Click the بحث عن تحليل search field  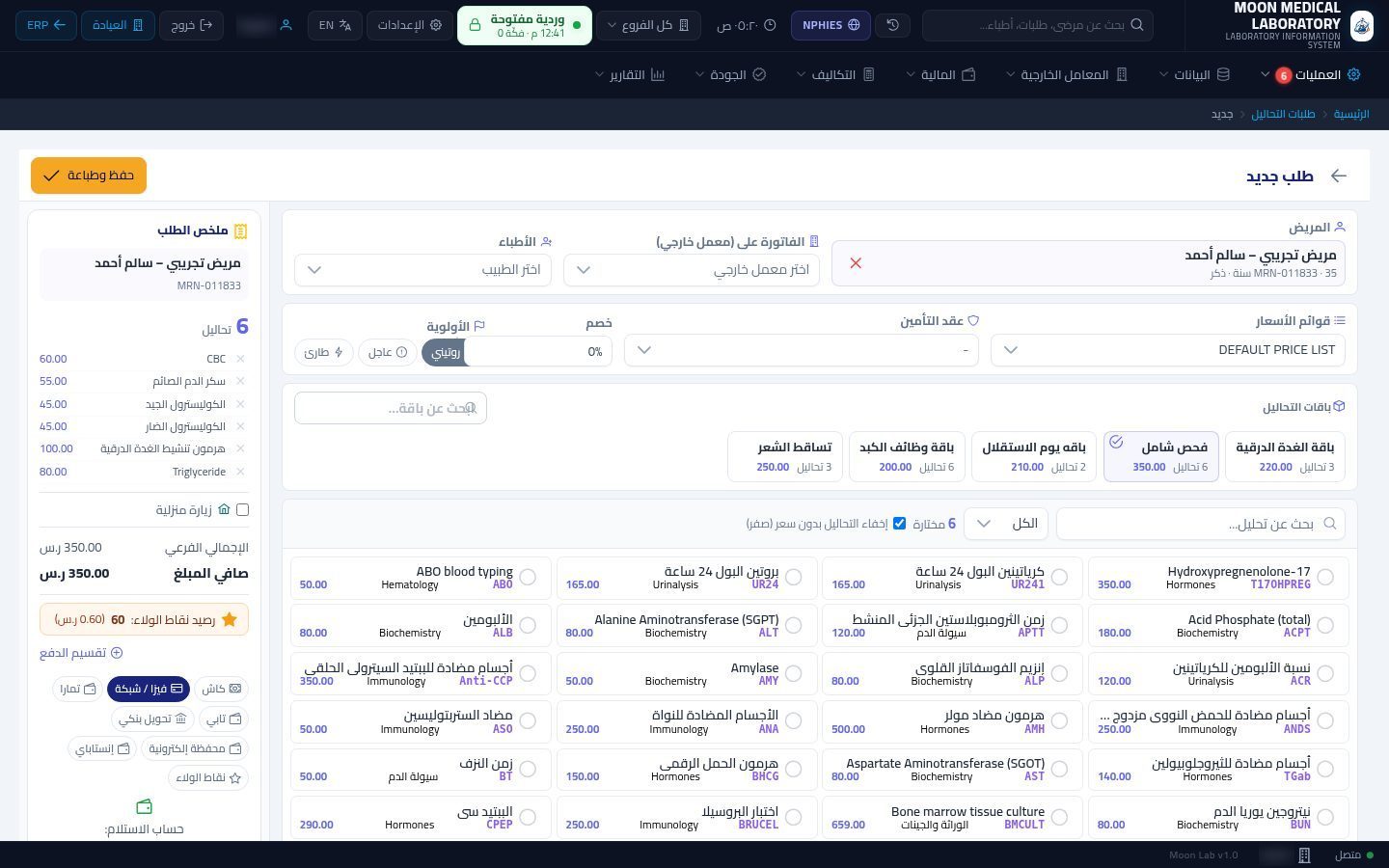1201,524
